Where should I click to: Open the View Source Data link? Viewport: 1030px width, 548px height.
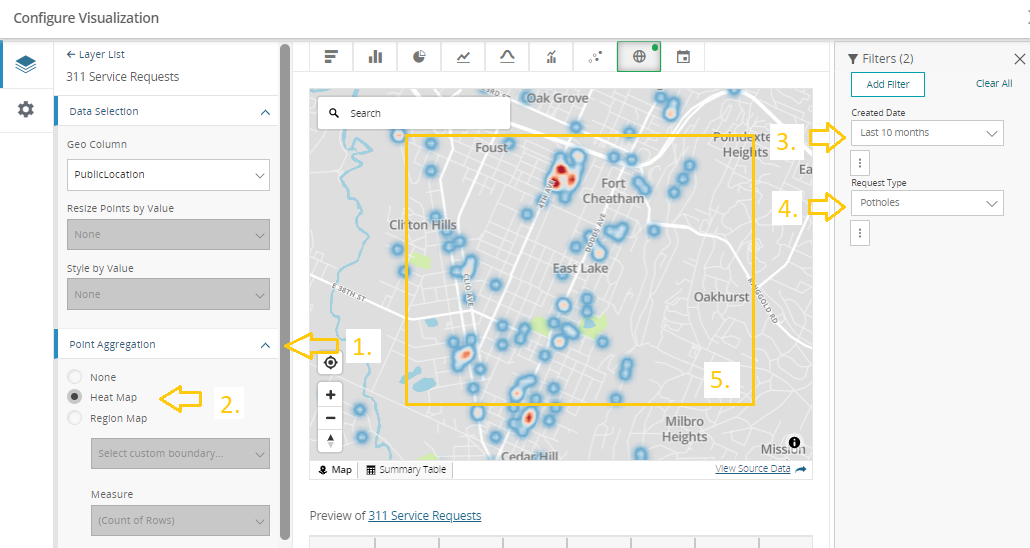tap(753, 469)
